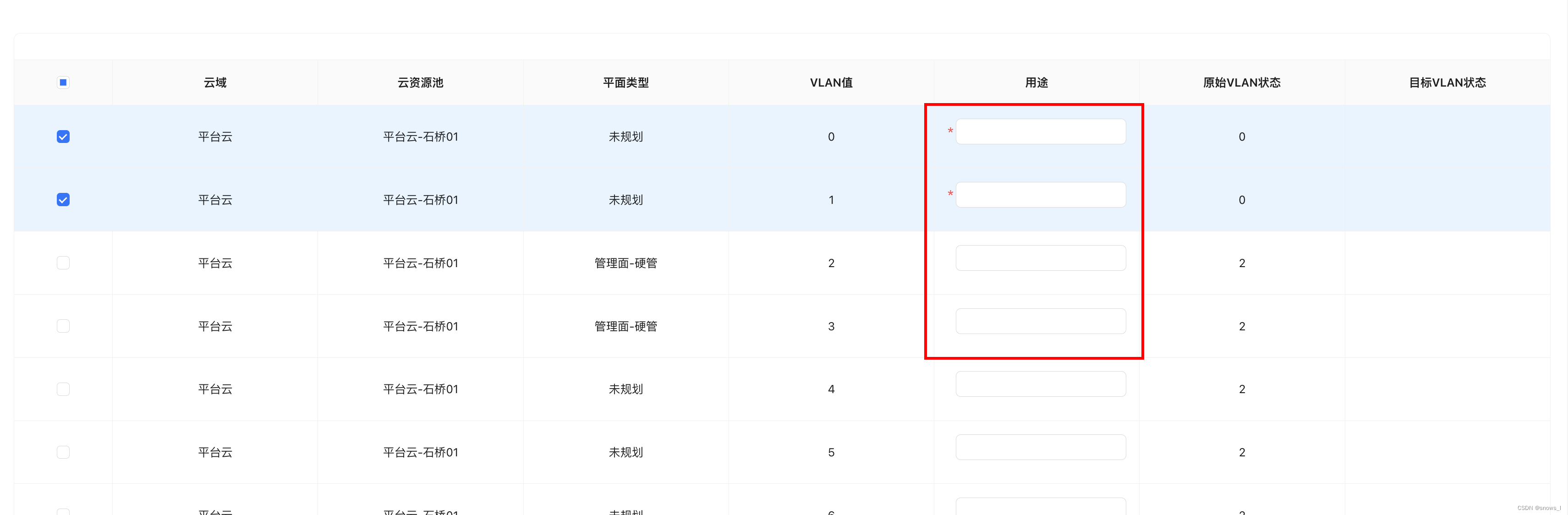Click the VLAN值 column header
Screen dimensions: 1568x515
[x=831, y=82]
